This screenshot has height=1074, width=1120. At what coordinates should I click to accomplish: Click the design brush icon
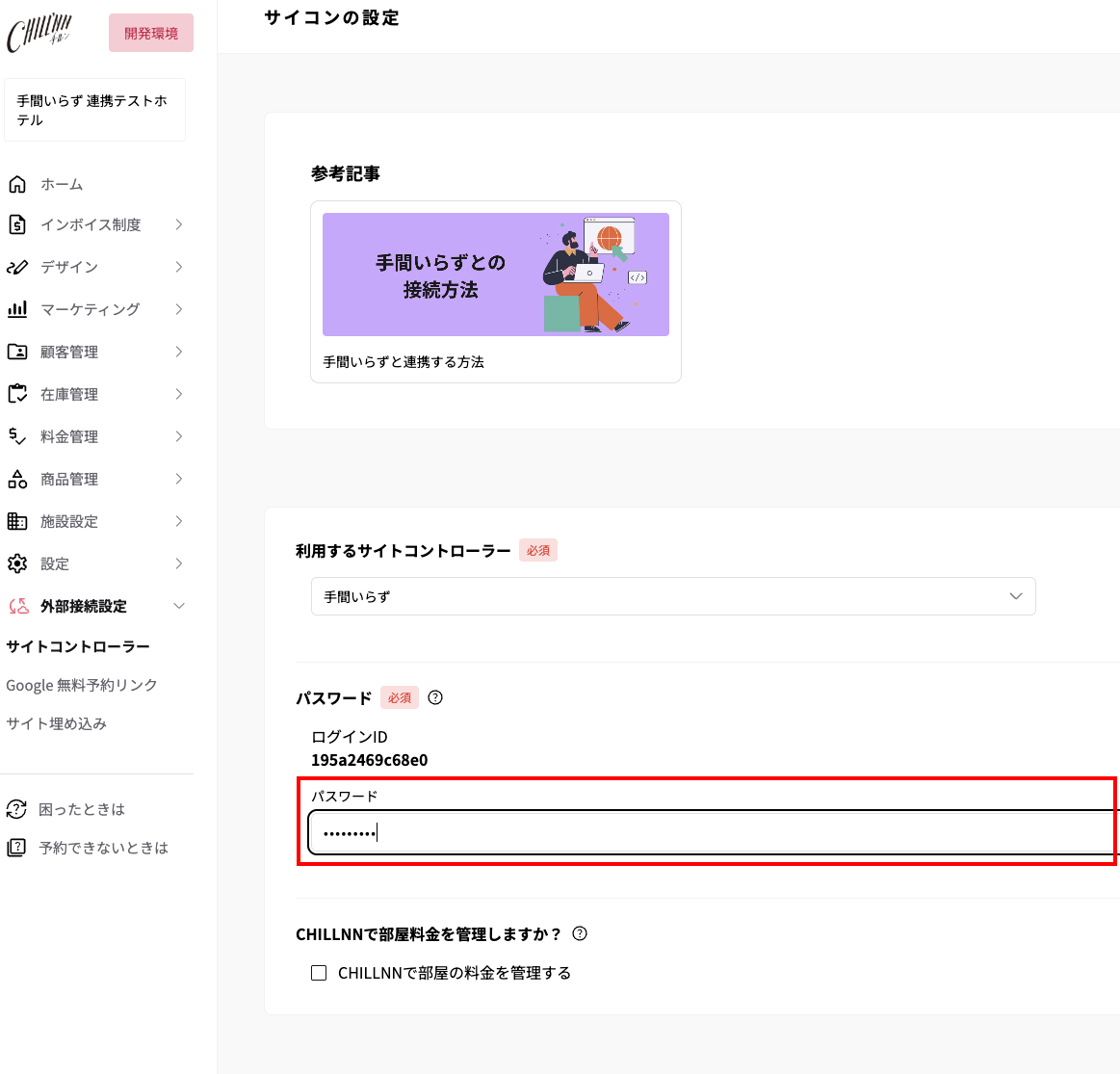pyautogui.click(x=17, y=267)
